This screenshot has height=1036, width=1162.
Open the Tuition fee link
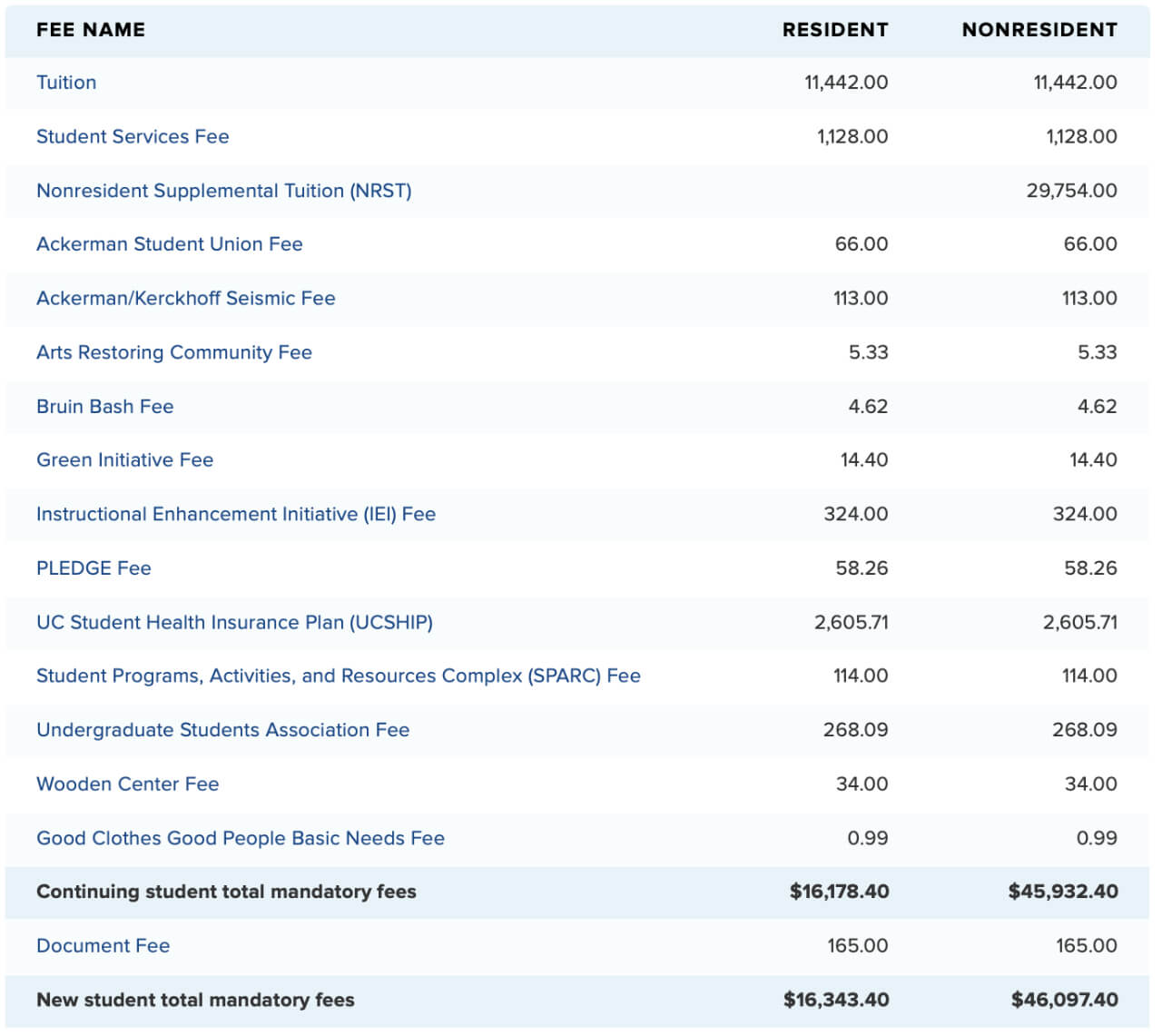pos(66,83)
